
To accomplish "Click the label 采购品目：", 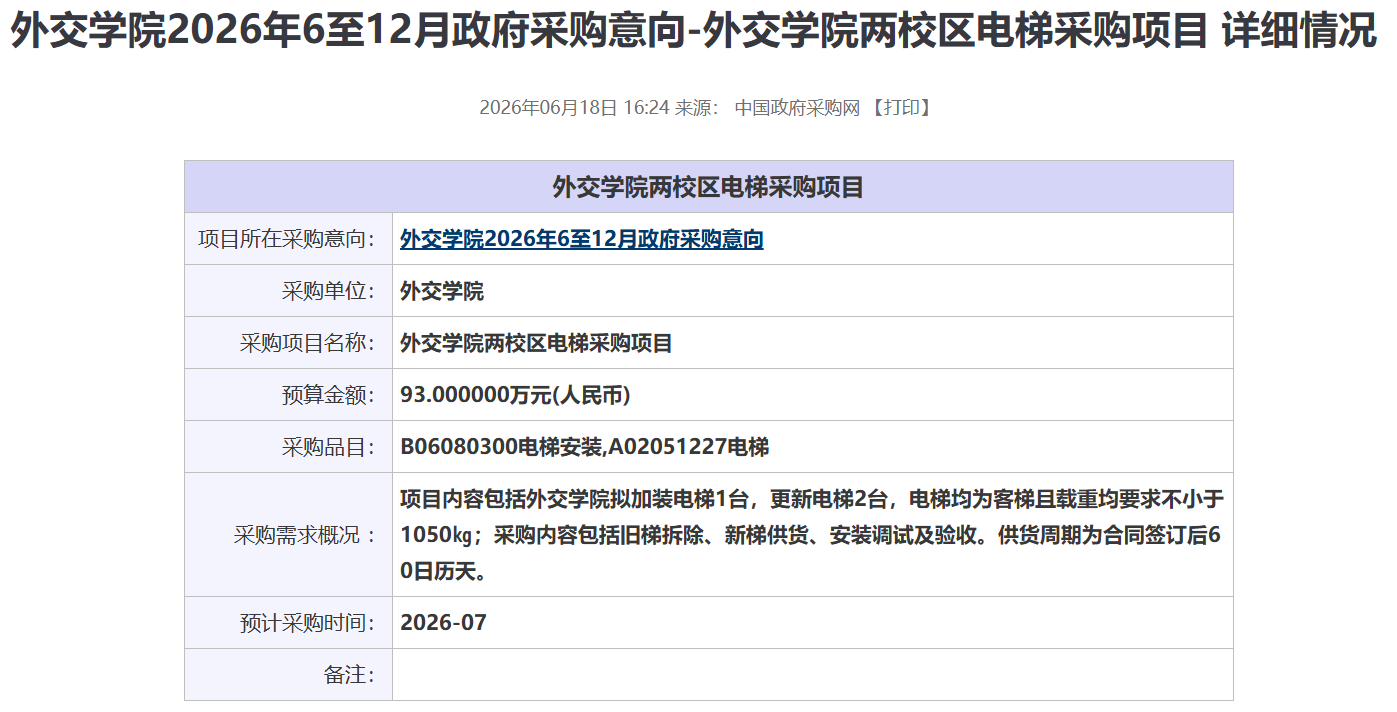I will point(329,447).
